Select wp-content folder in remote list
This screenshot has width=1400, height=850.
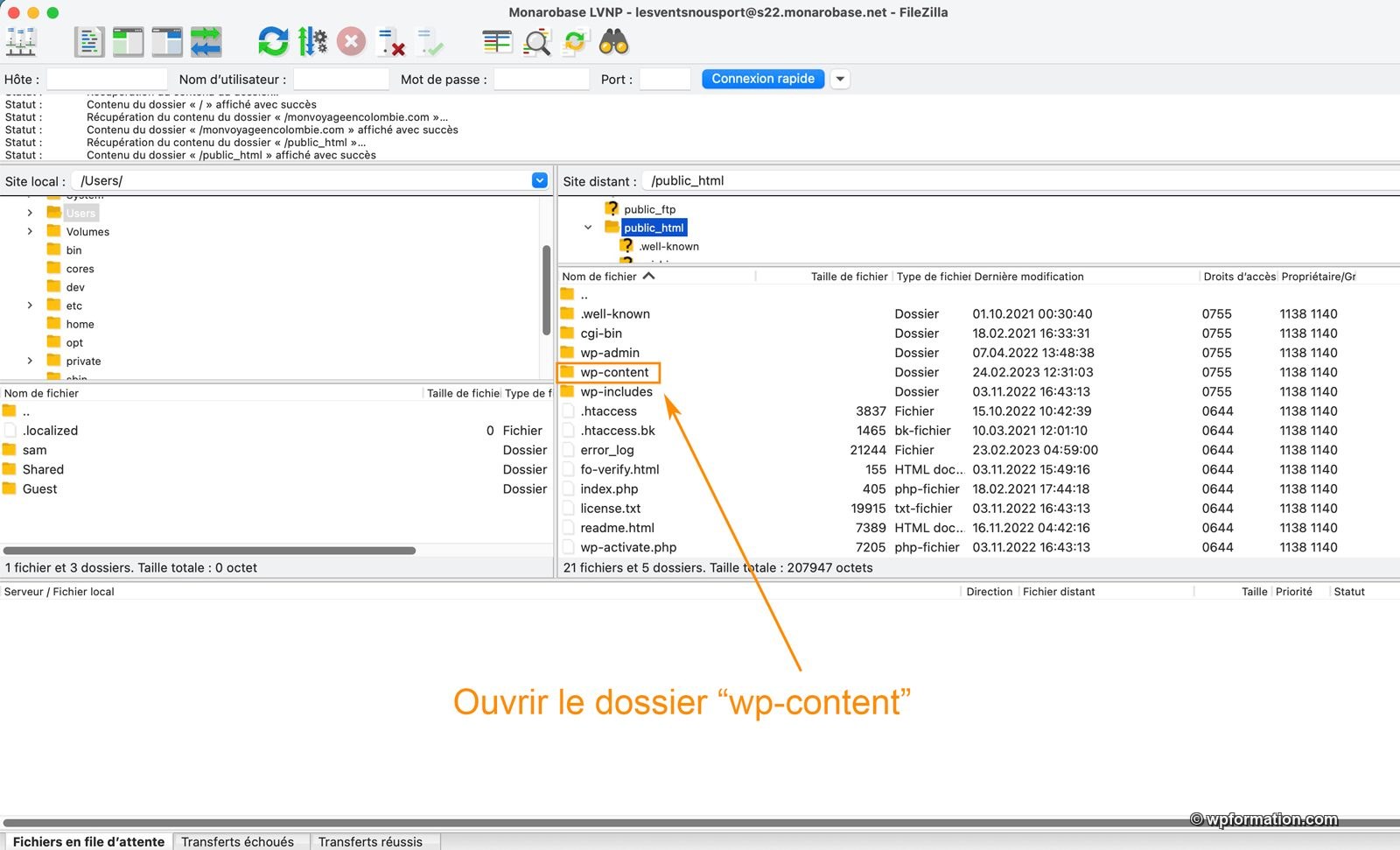614,372
